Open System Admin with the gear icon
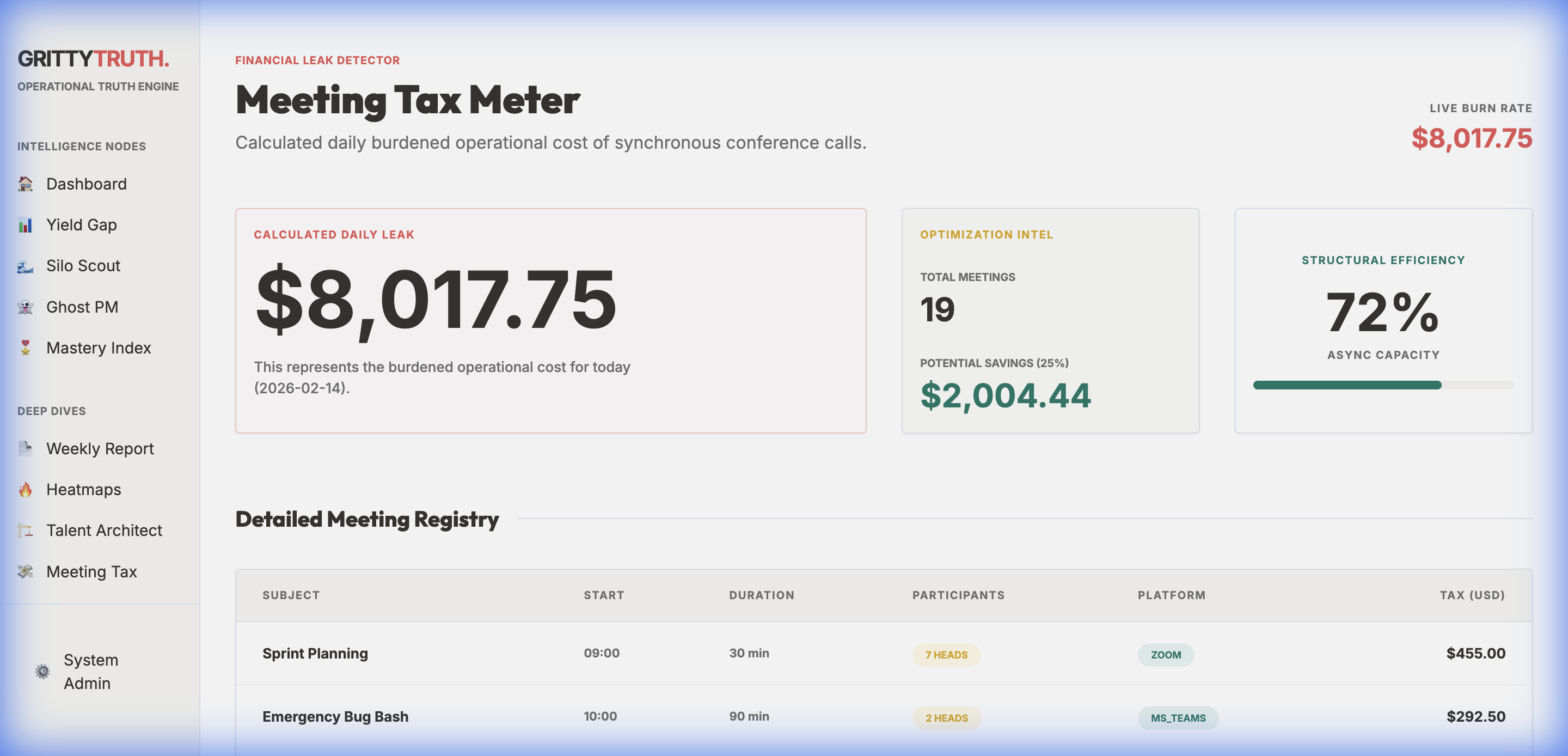This screenshot has height=756, width=1568. [x=42, y=670]
